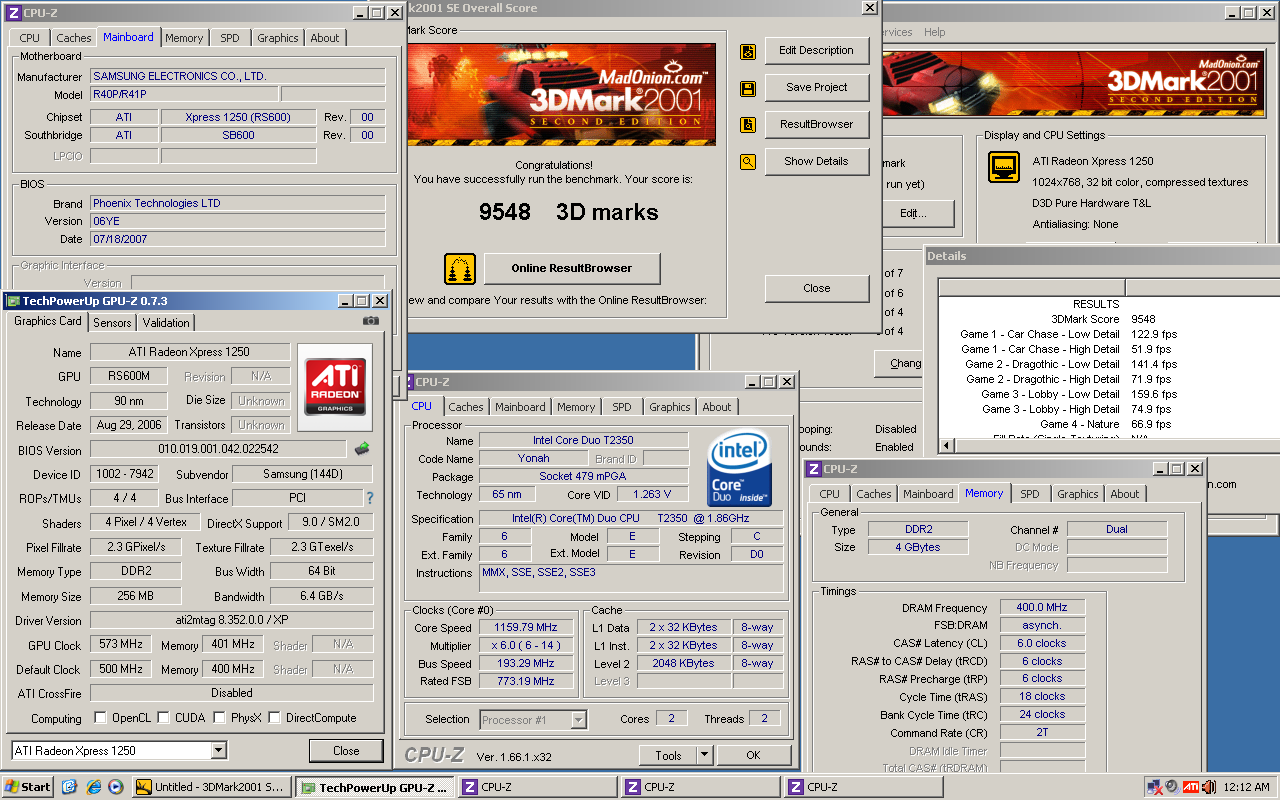This screenshot has width=1280, height=800.
Task: Click the GPU-Z Name field showing ATI Radeon Xpress 1250
Action: point(190,352)
